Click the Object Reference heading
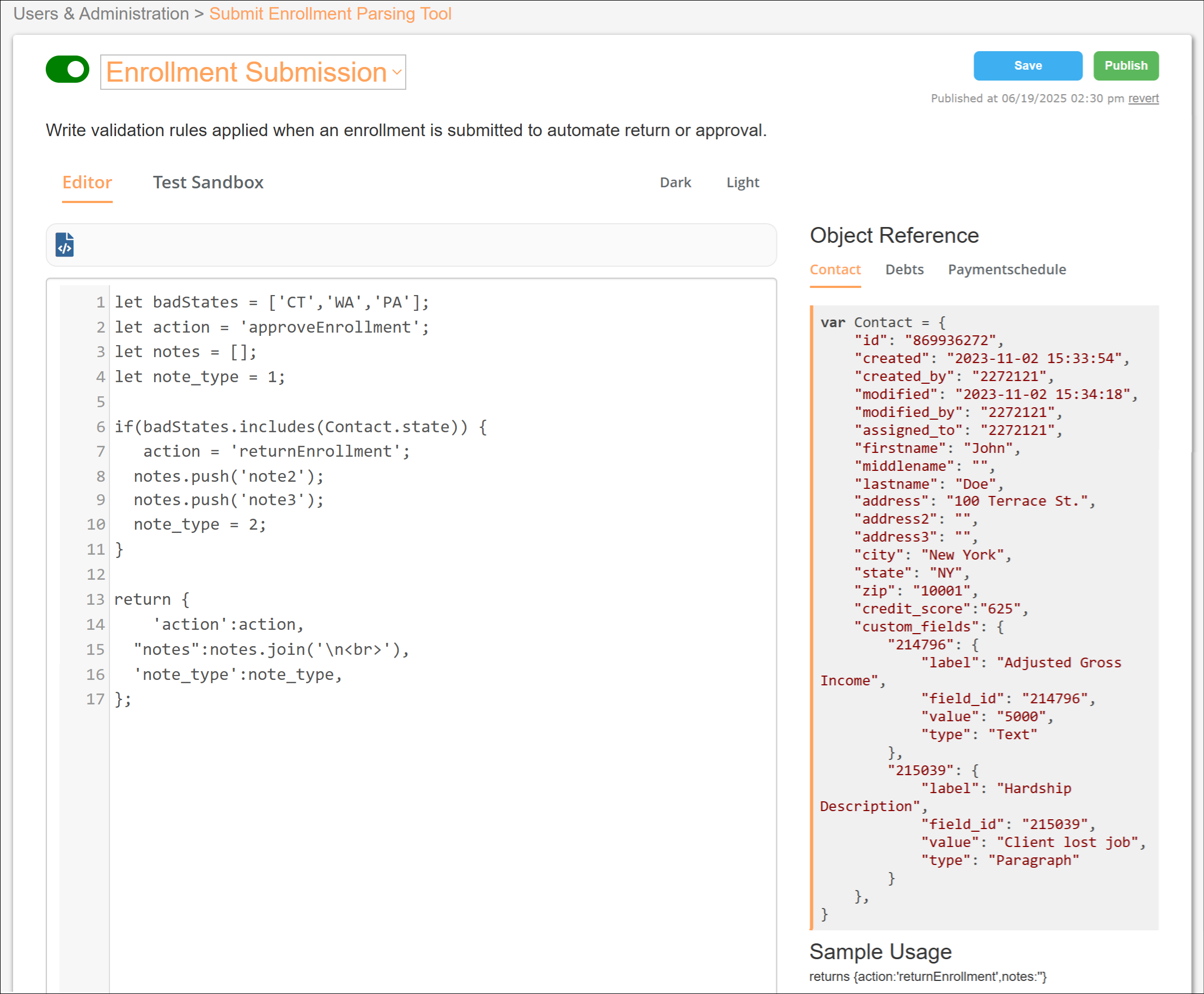 pos(894,236)
